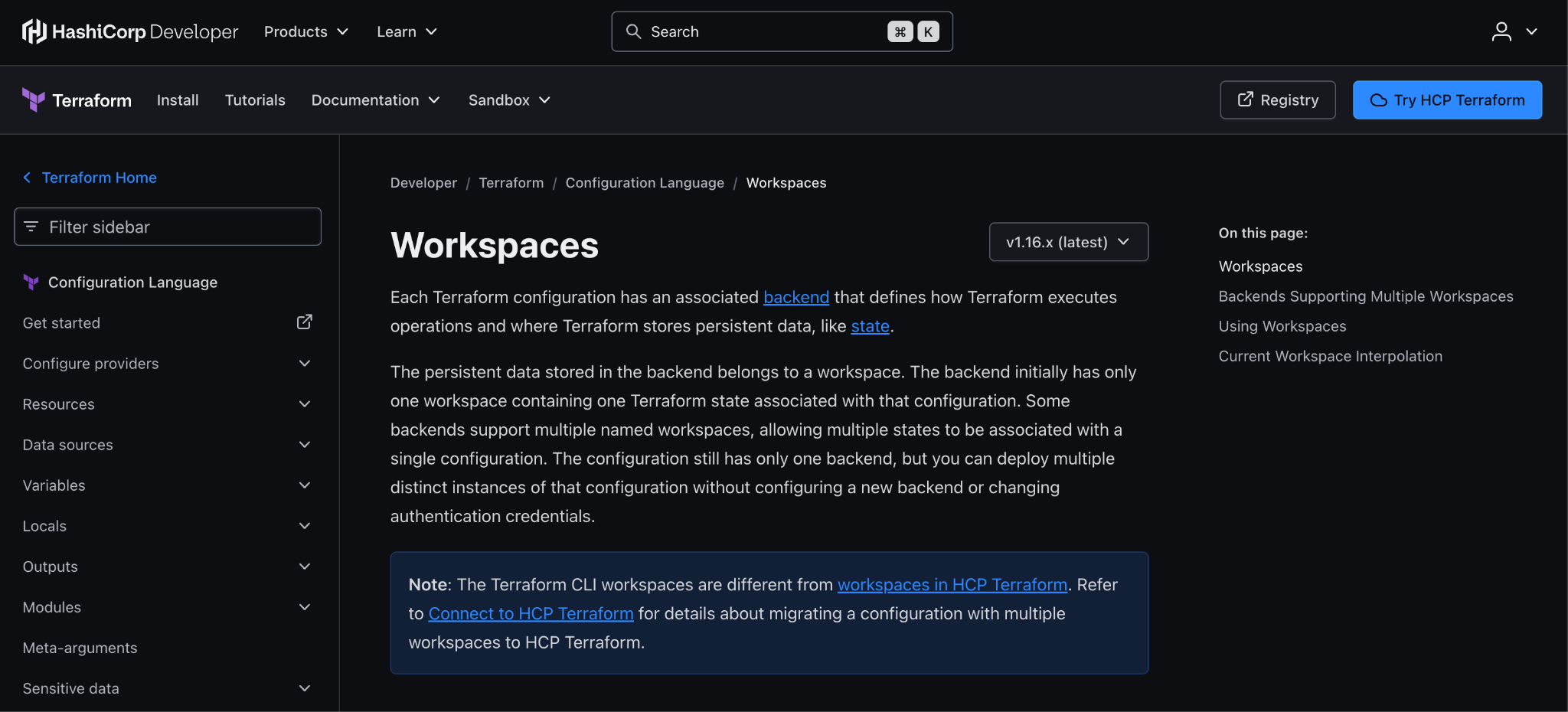Click the Filter sidebar input
Viewport: 1568px width, 712px height.
coord(168,227)
